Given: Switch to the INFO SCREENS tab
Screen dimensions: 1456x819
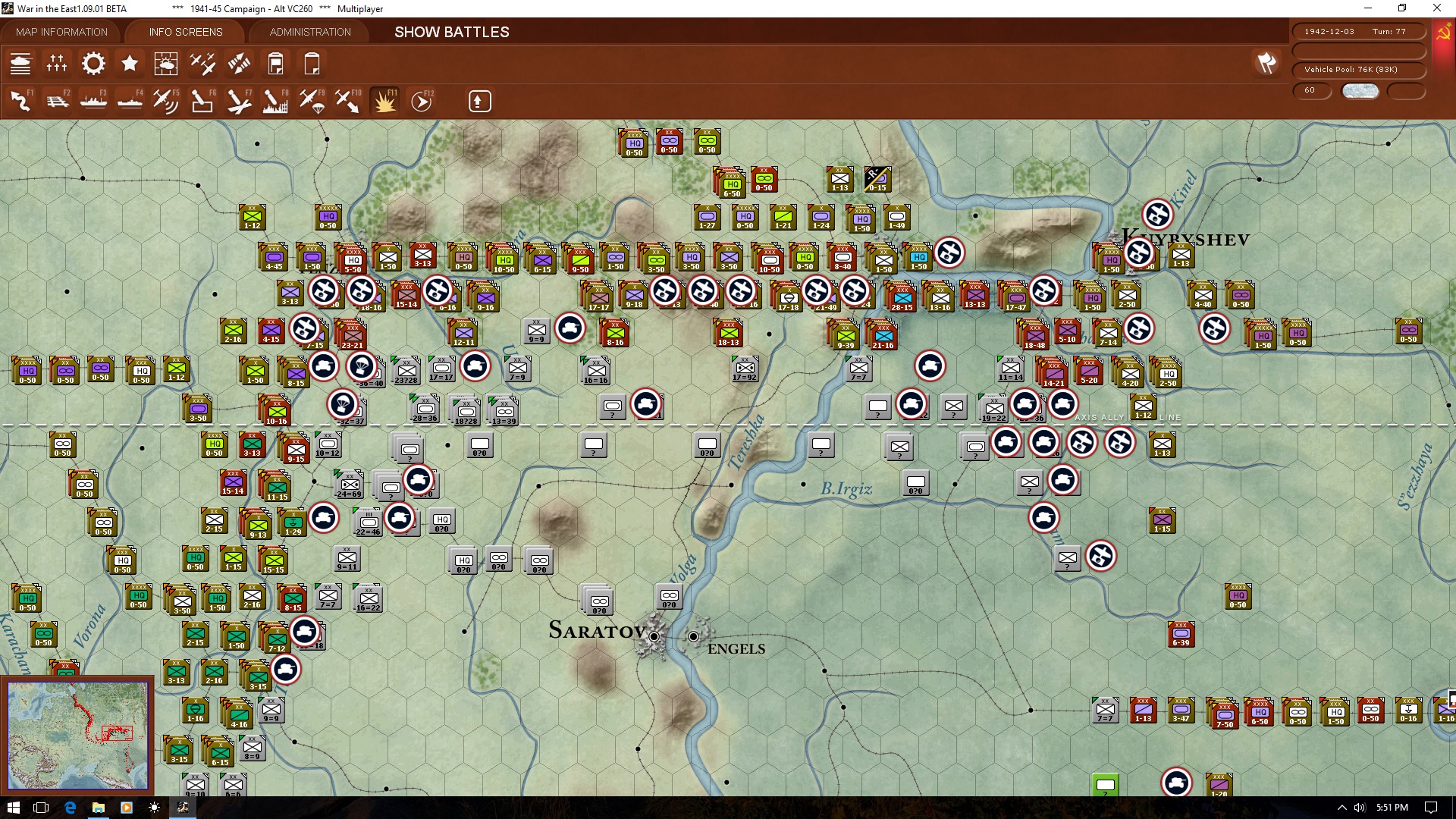Looking at the screenshot, I should tap(186, 32).
